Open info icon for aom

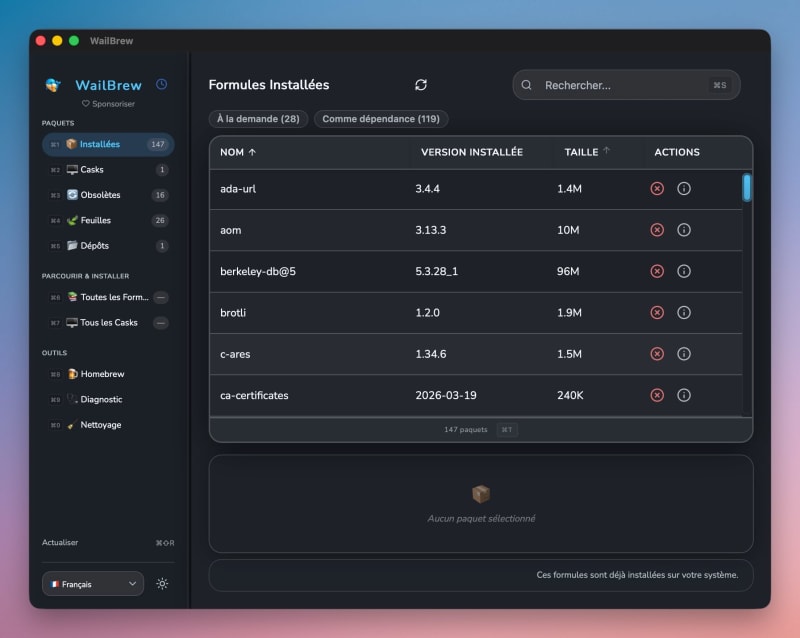pyautogui.click(x=684, y=230)
